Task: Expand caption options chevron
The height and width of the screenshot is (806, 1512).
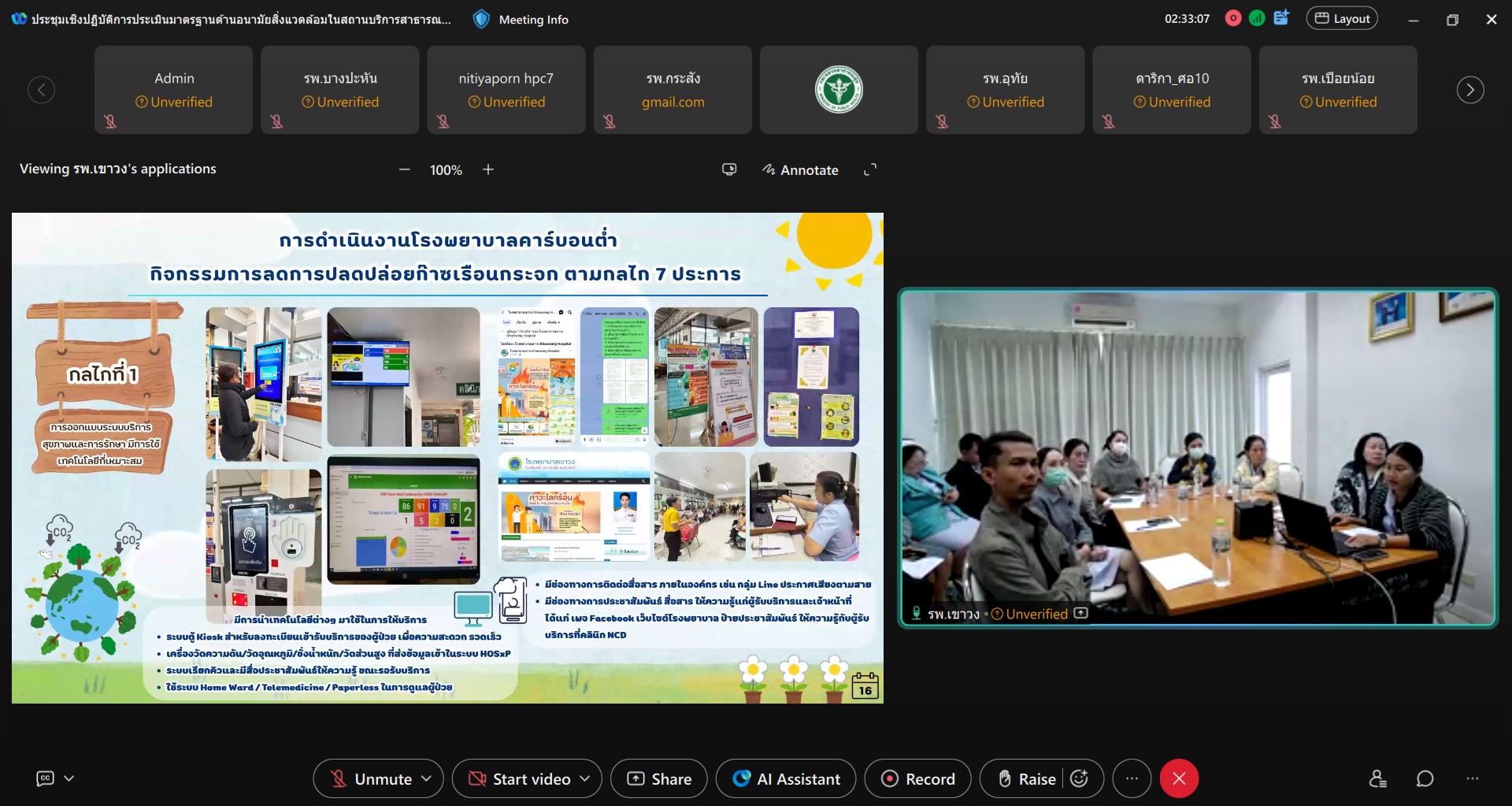Action: [69, 778]
